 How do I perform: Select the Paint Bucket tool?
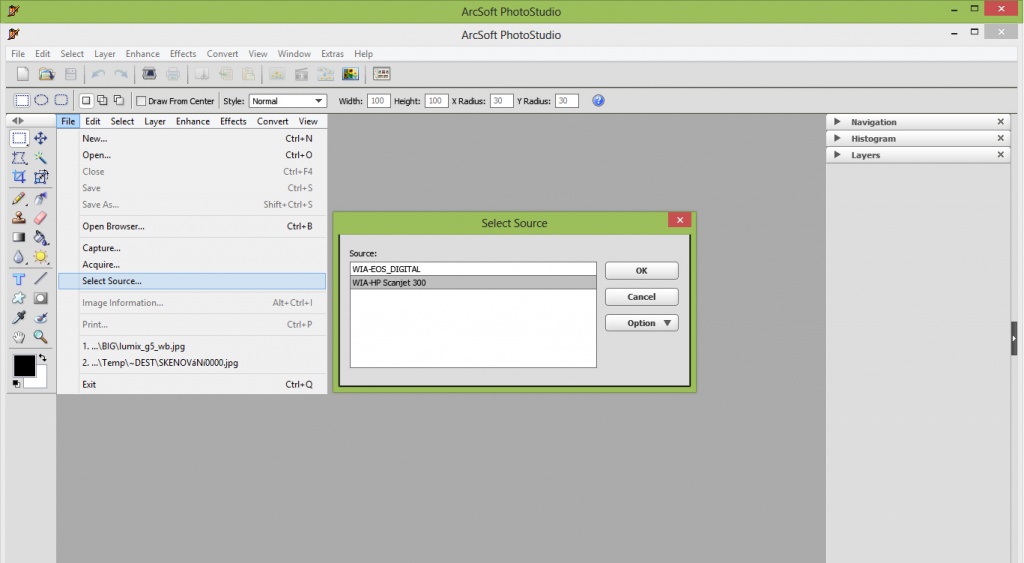coord(40,237)
